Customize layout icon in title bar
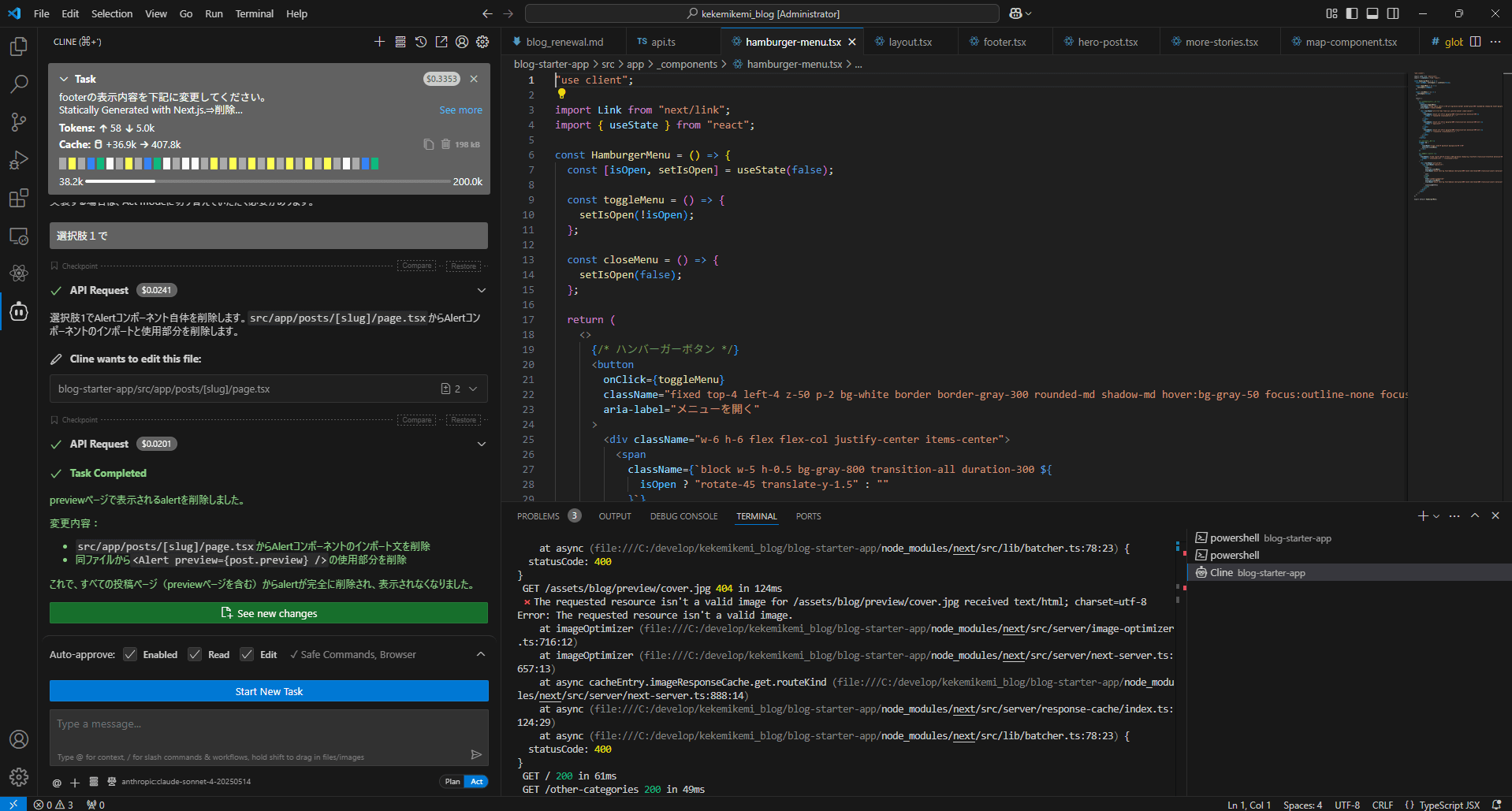The width and height of the screenshot is (1512, 811). click(x=1331, y=13)
